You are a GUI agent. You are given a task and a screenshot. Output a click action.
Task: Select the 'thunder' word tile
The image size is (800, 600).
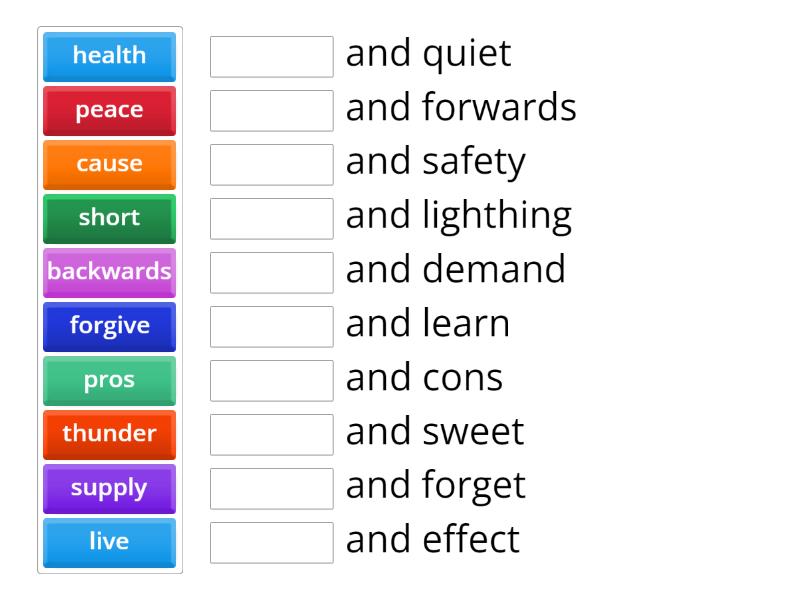tap(109, 434)
